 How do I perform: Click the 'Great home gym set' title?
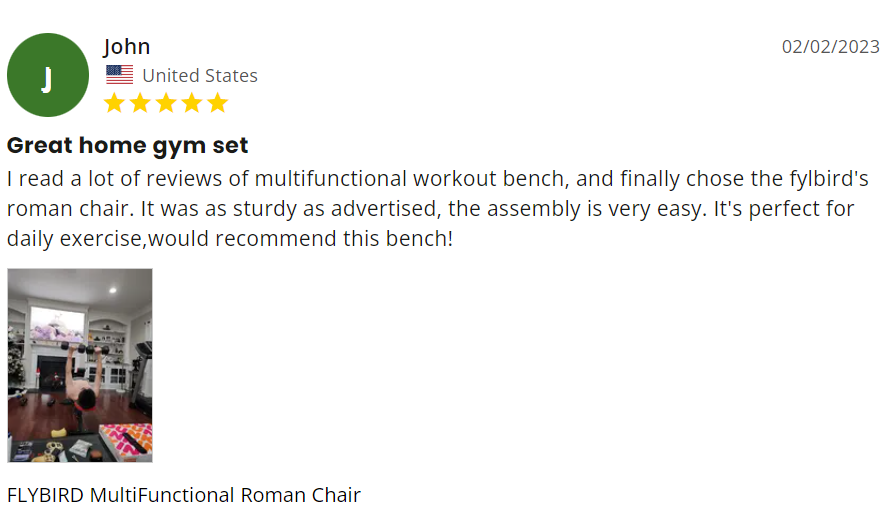point(128,145)
